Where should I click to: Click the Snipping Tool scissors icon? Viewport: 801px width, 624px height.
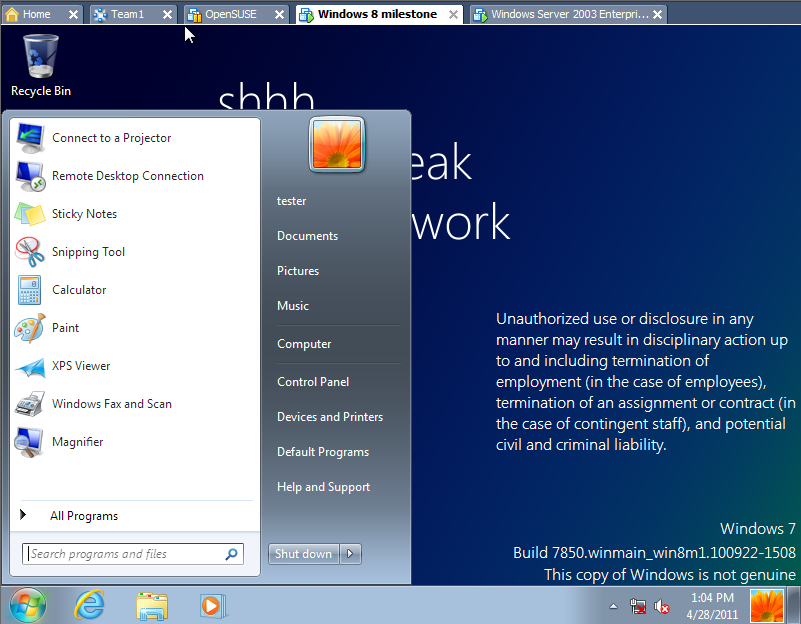[30, 252]
